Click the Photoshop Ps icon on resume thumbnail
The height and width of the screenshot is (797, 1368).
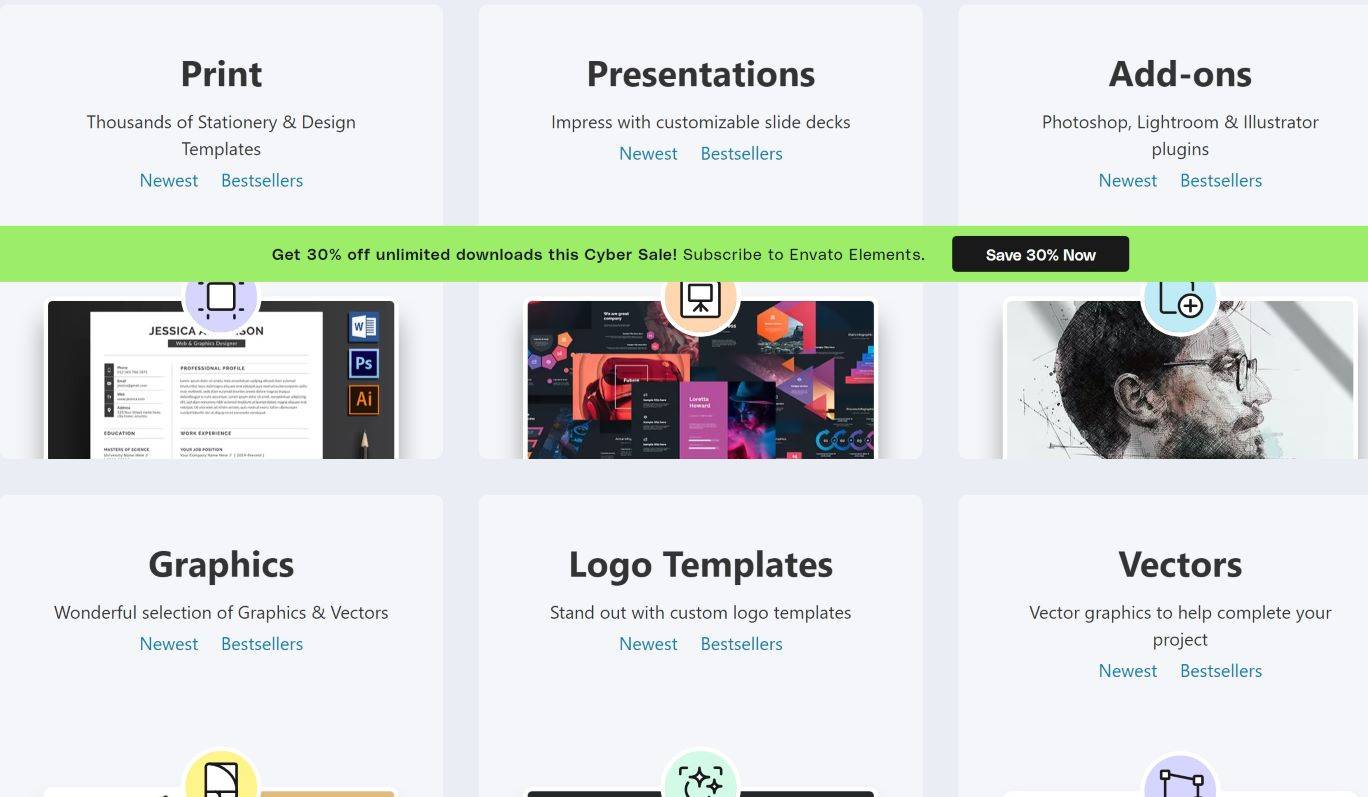pyautogui.click(x=363, y=363)
